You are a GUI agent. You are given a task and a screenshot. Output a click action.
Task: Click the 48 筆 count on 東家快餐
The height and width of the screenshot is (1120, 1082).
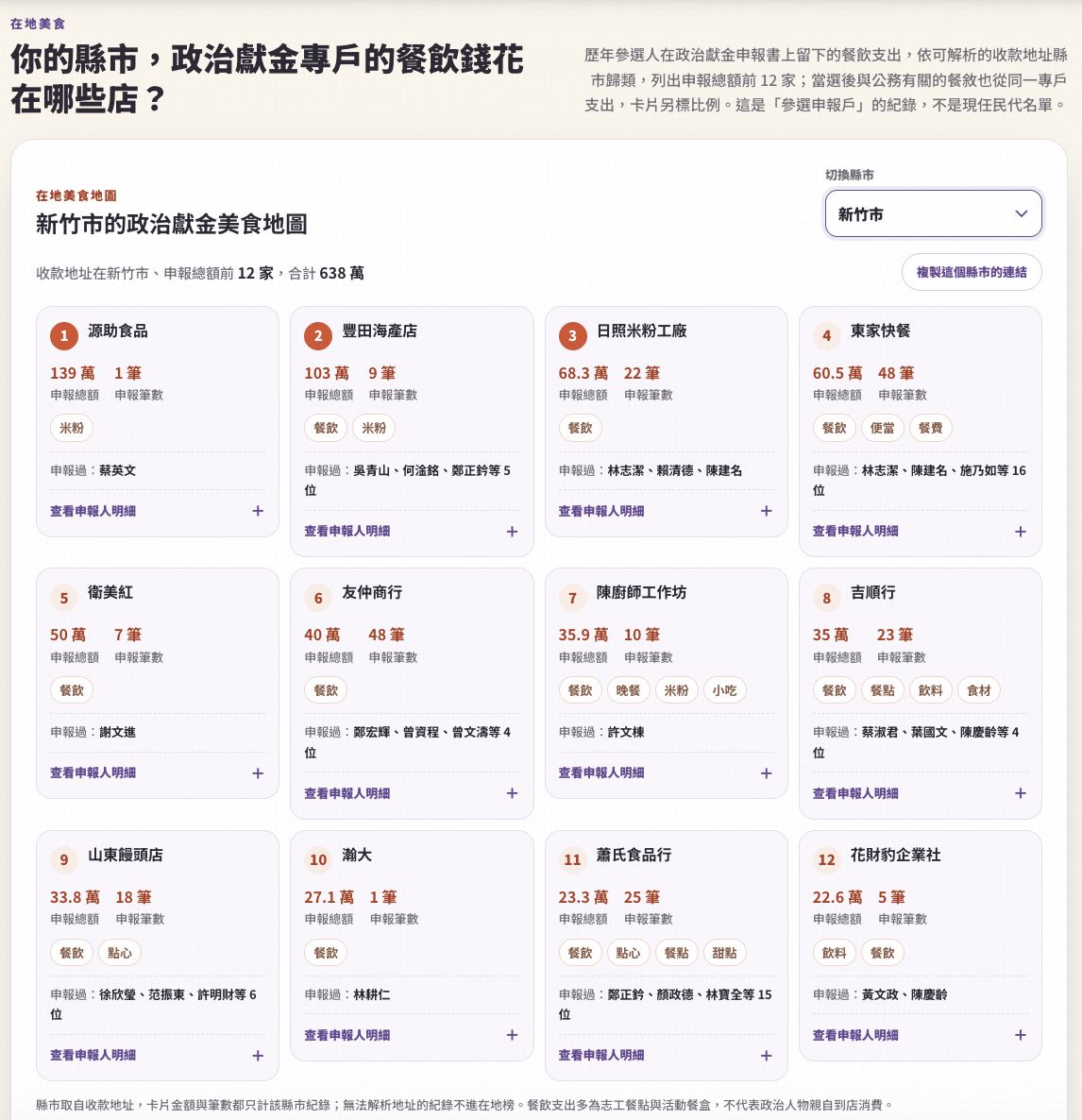point(896,373)
